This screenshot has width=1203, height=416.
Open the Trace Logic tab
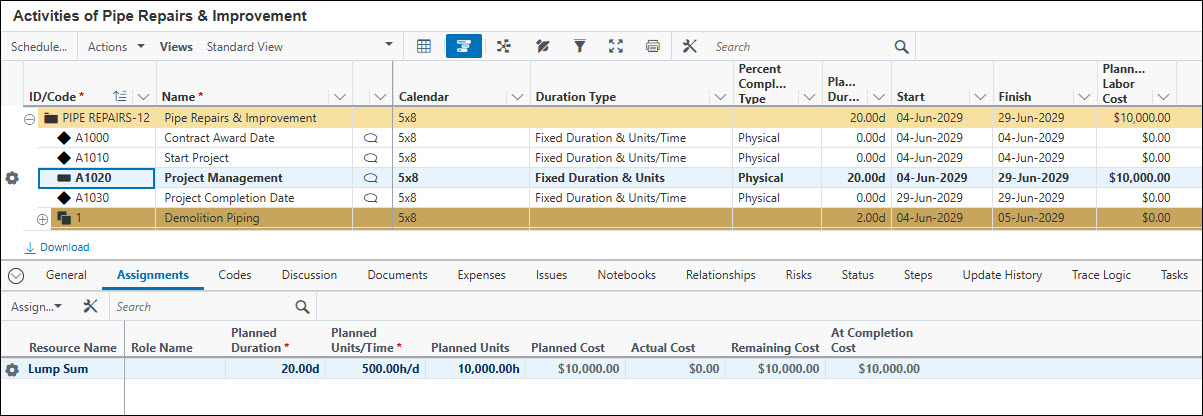[x=1101, y=275]
